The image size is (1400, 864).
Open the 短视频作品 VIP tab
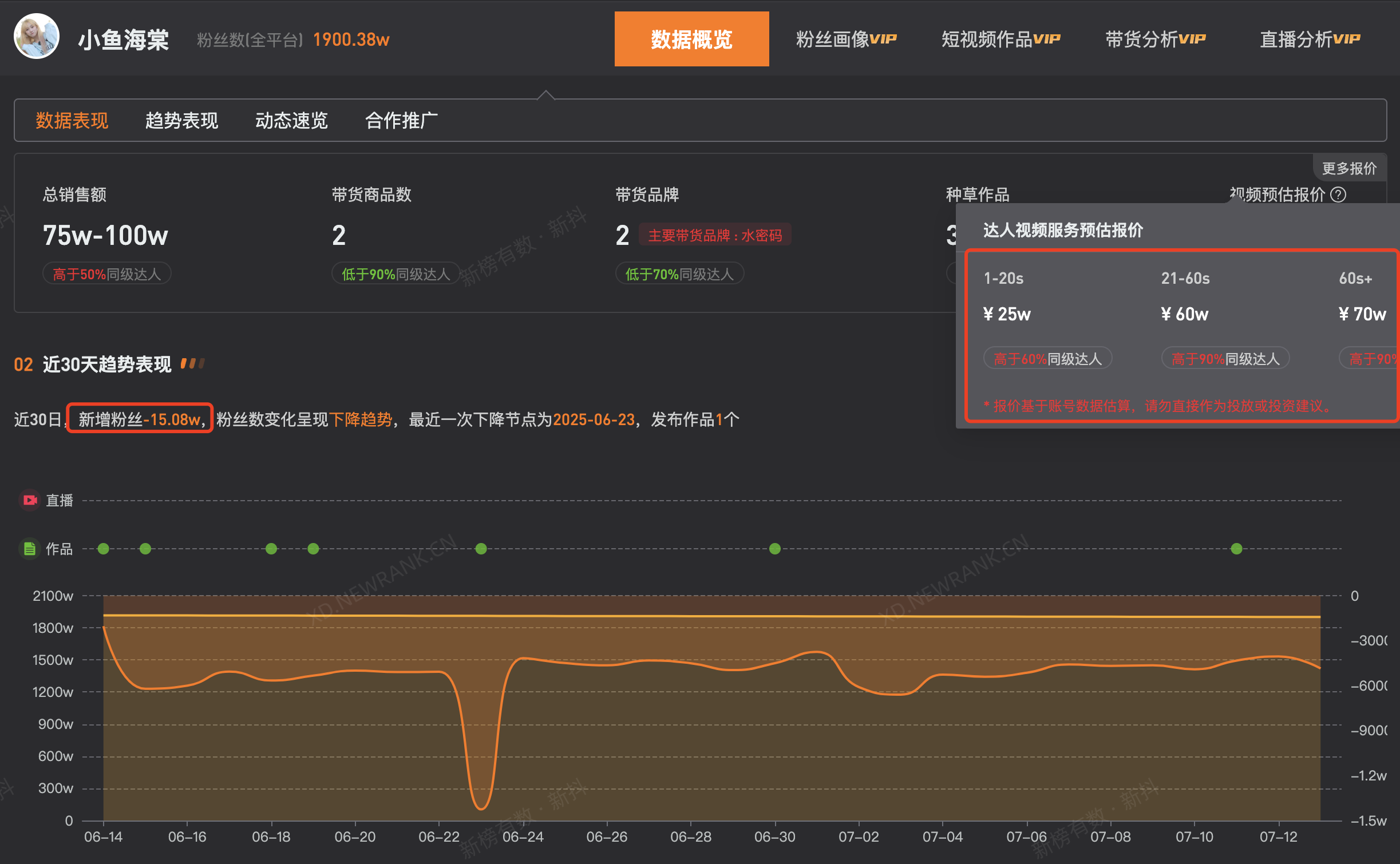pos(1001,39)
